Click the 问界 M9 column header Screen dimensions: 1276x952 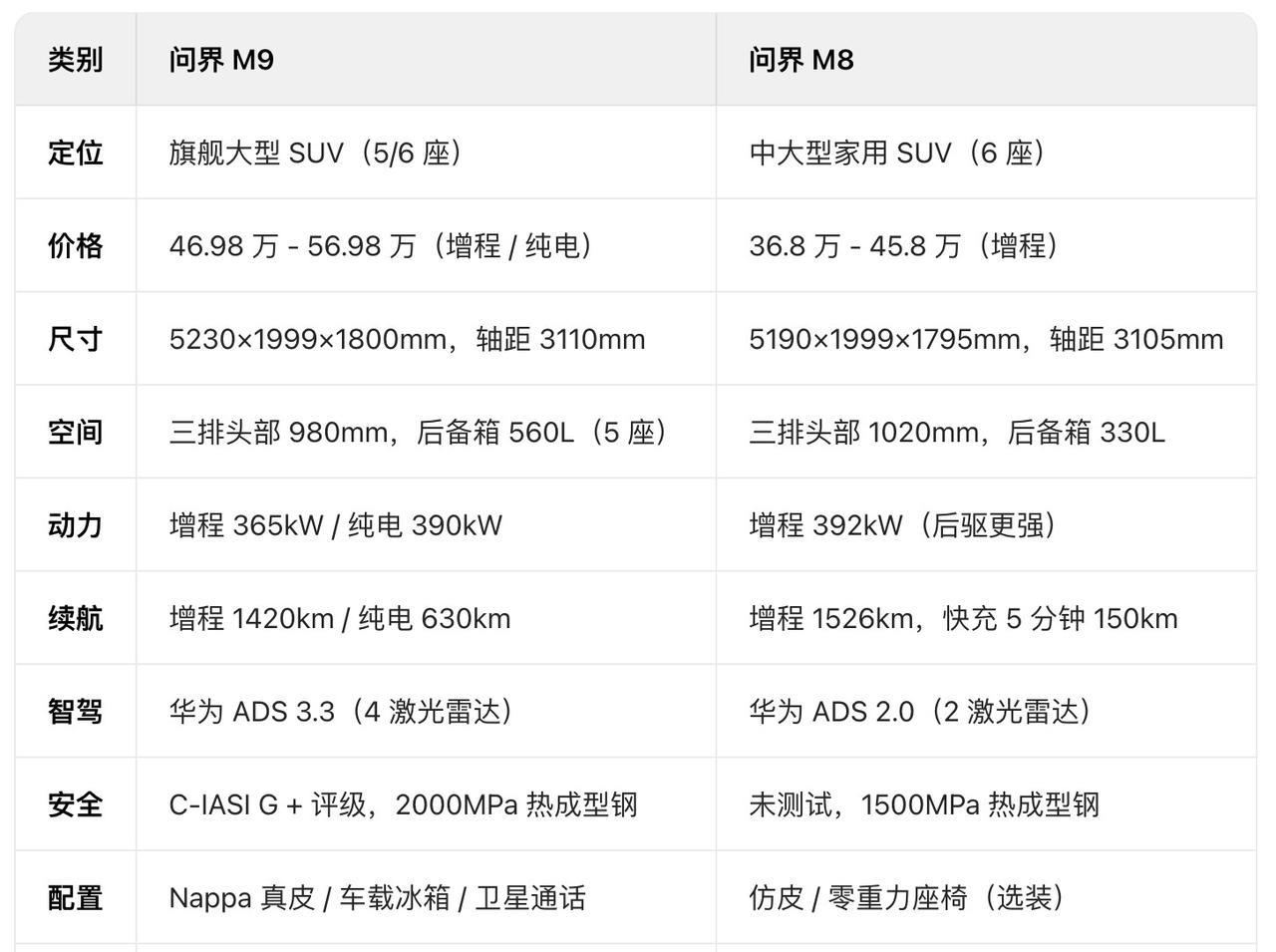point(426,60)
